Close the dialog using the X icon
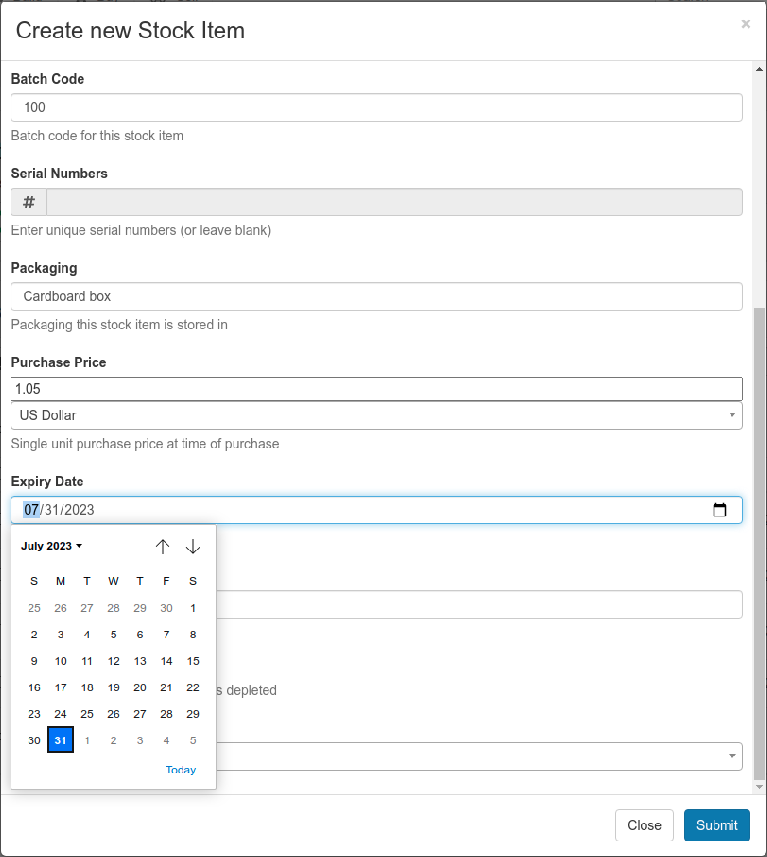Screen dimensions: 767x857 click(745, 24)
